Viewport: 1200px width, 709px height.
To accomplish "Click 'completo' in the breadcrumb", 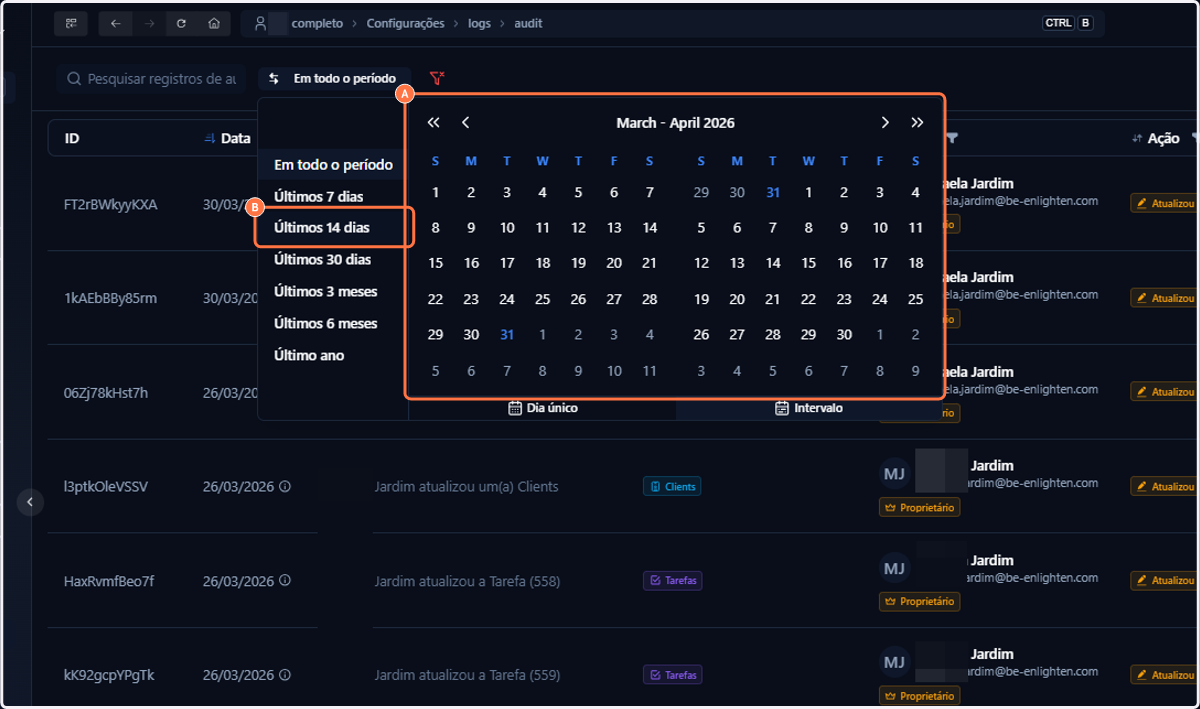I will pos(317,23).
